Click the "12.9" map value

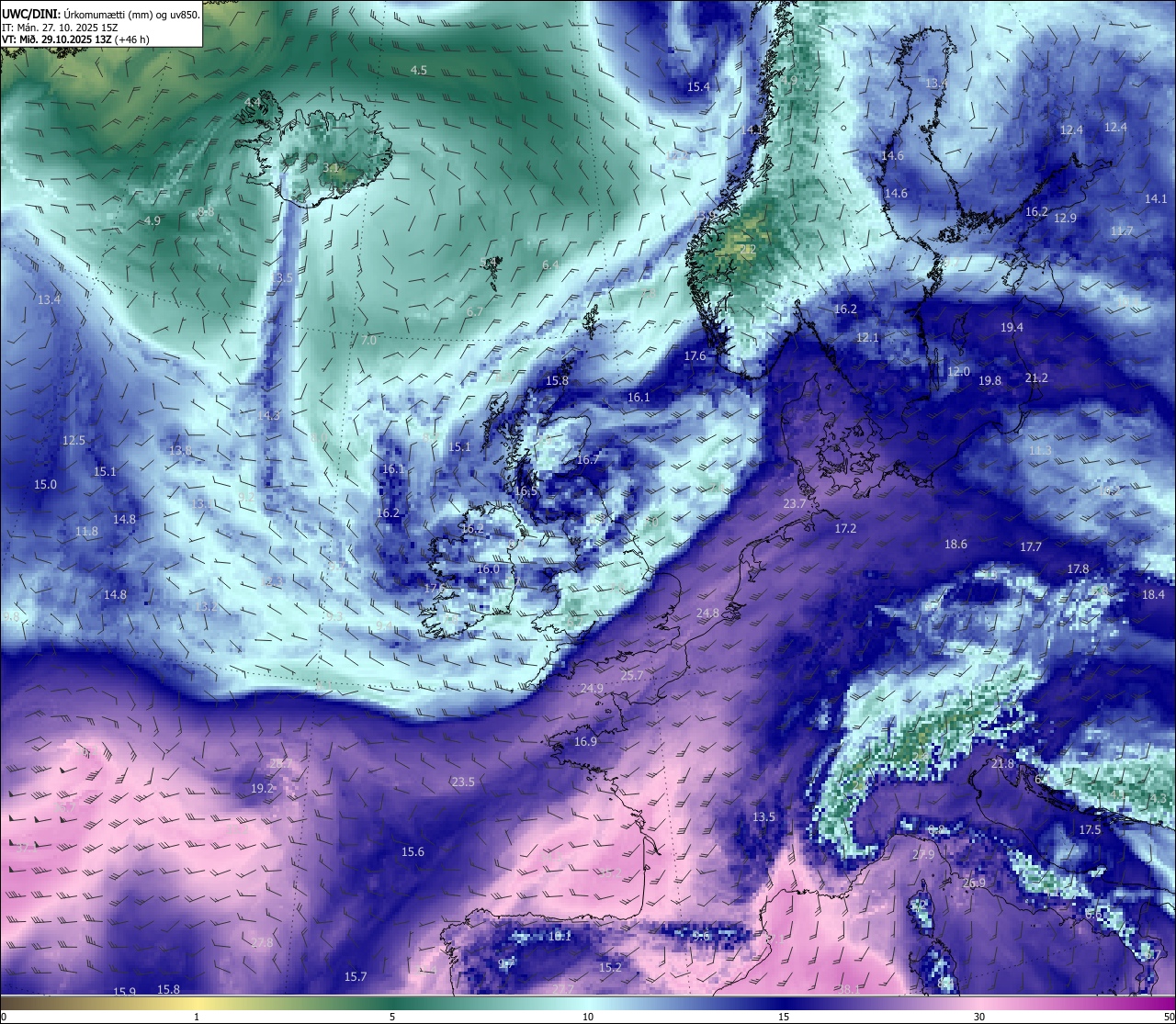(x=1065, y=219)
